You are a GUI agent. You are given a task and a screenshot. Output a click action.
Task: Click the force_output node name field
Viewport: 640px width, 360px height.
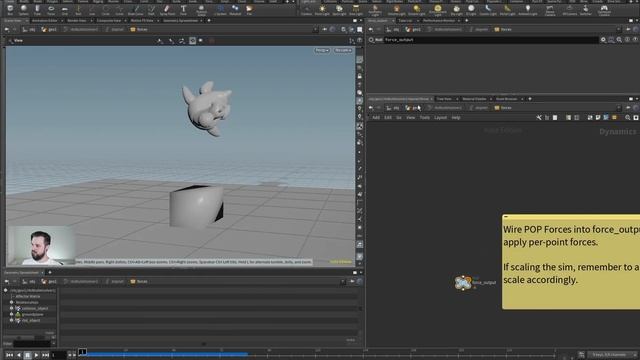pyautogui.click(x=491, y=40)
